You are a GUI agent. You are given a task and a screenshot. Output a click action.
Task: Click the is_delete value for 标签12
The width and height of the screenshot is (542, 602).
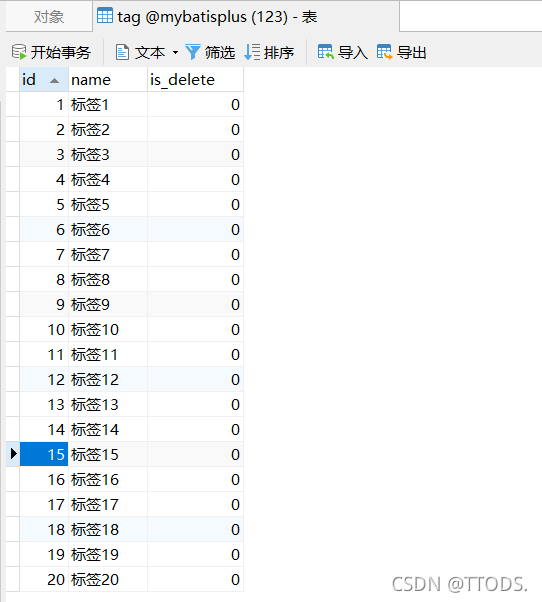pos(195,380)
